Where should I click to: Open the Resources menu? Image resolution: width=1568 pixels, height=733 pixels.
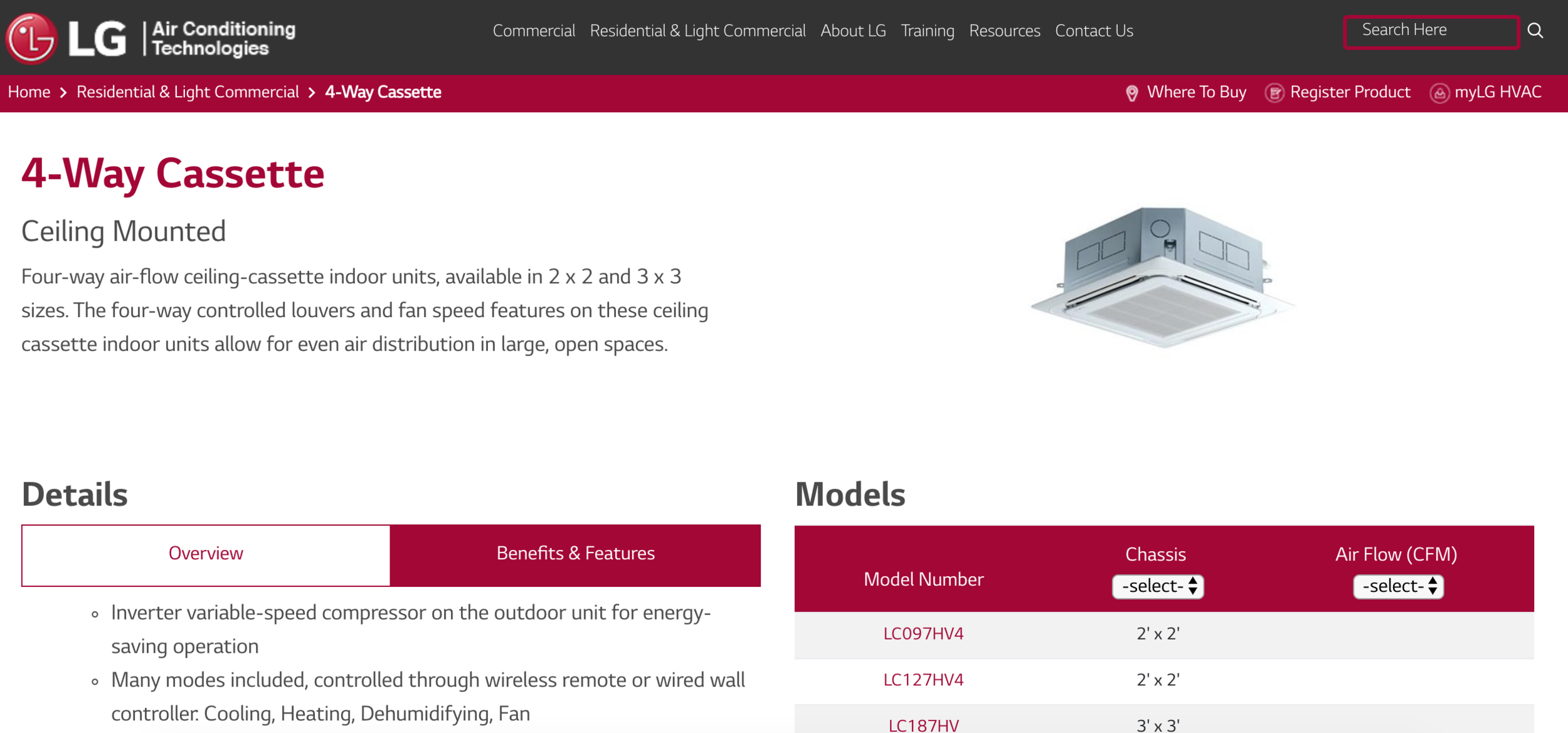point(1004,31)
